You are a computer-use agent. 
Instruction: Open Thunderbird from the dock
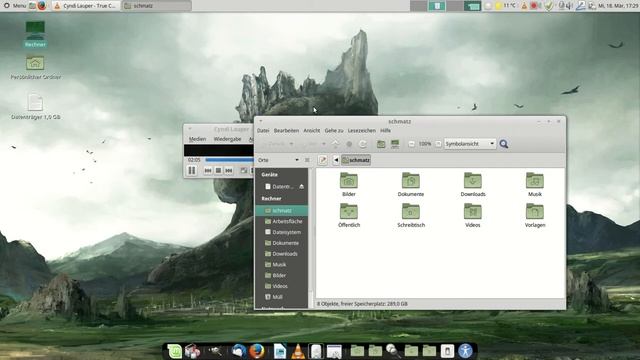(x=239, y=351)
